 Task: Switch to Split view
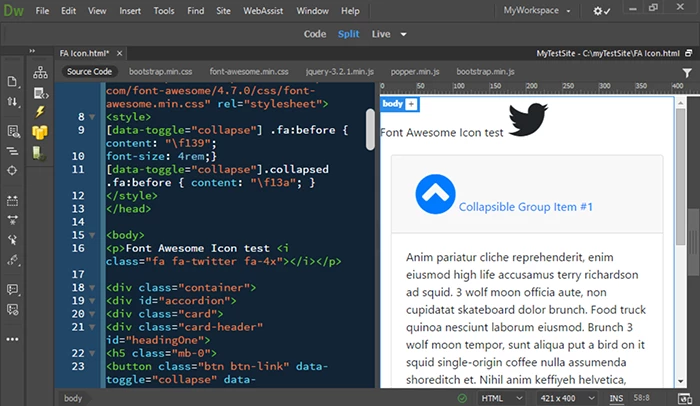(x=348, y=34)
